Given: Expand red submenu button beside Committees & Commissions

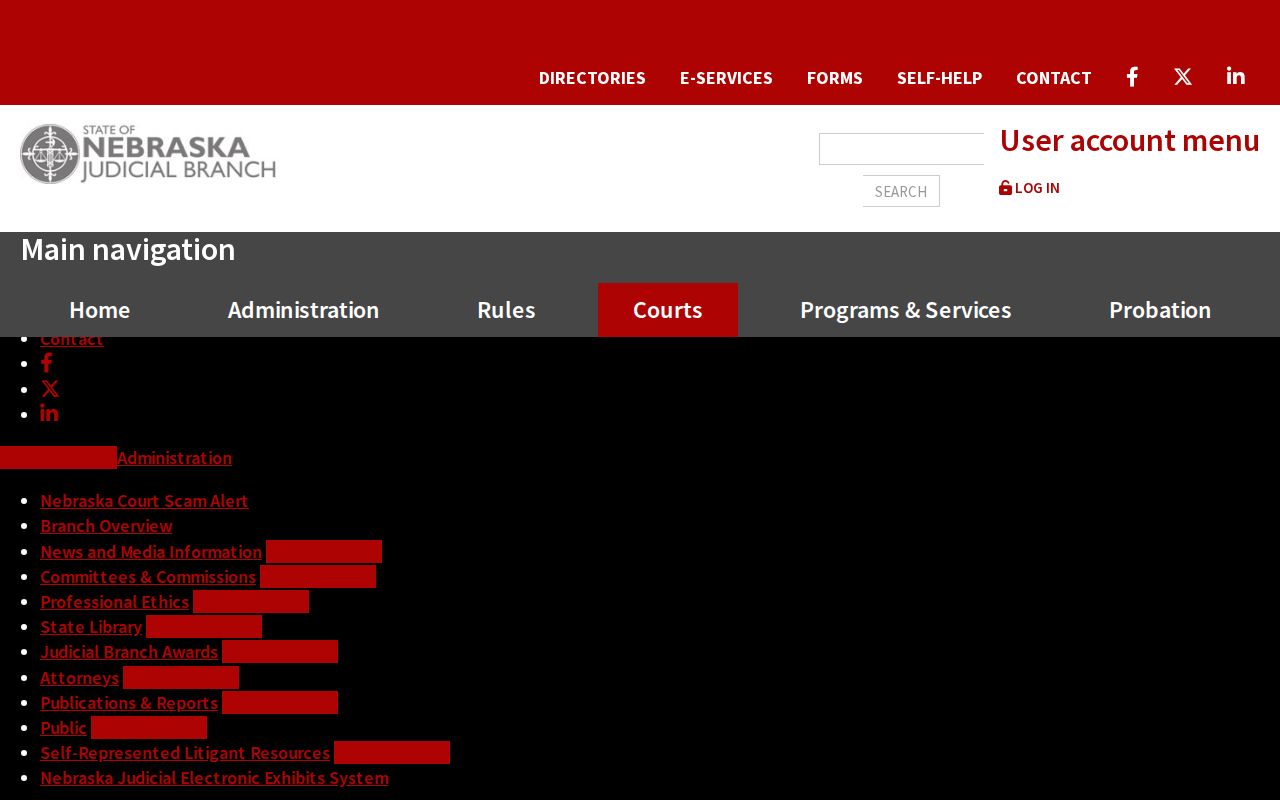Looking at the screenshot, I should 318,577.
